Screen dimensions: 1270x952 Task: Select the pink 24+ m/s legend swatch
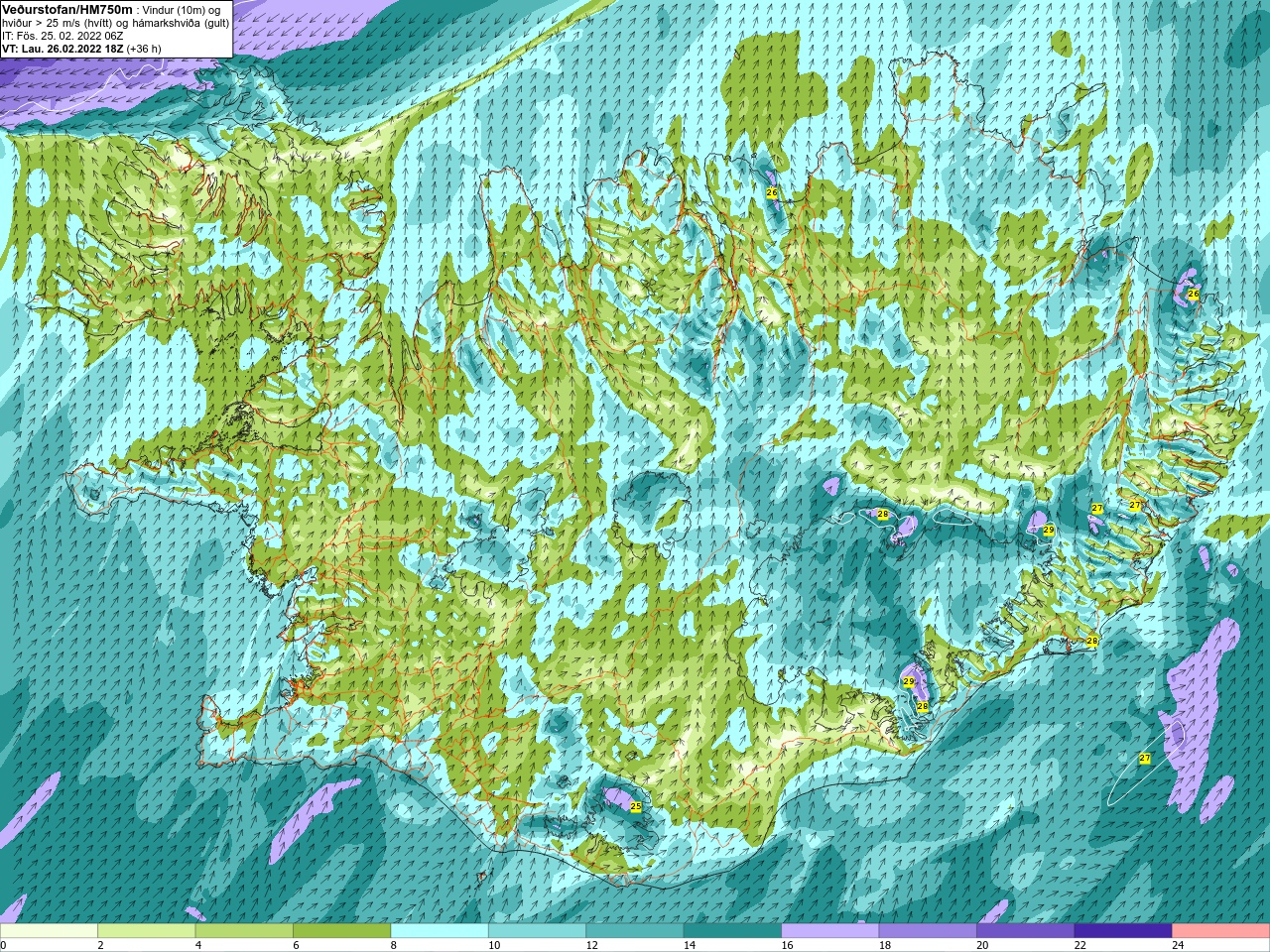1221,931
